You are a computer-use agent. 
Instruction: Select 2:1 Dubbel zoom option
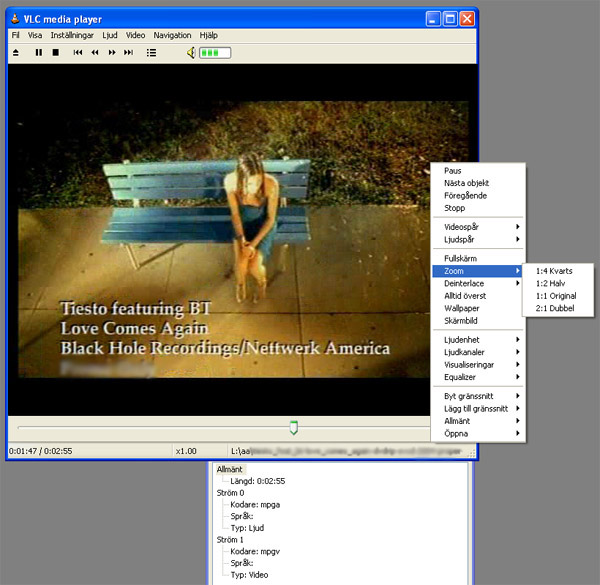click(558, 308)
